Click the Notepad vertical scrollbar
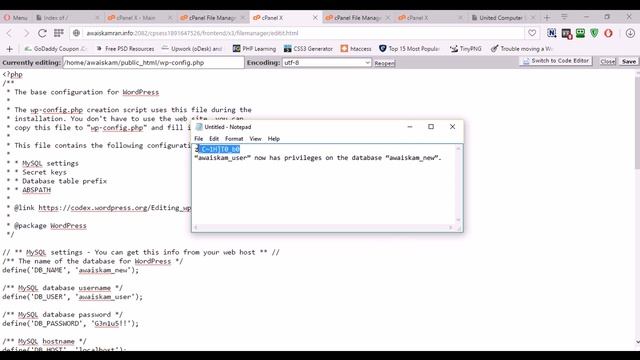This screenshot has width=640, height=360. coord(458,184)
